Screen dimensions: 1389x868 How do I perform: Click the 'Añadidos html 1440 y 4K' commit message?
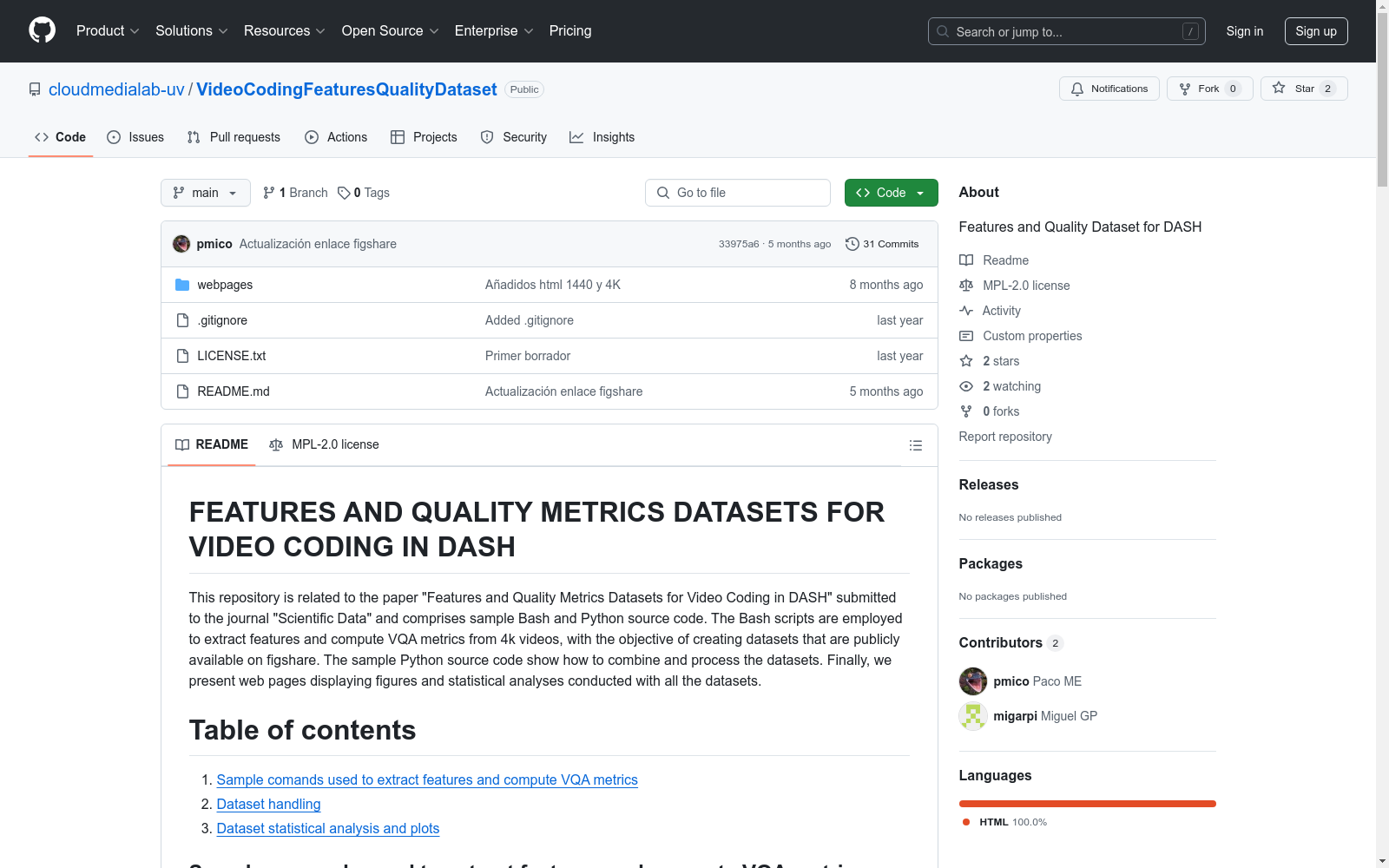[553, 285]
